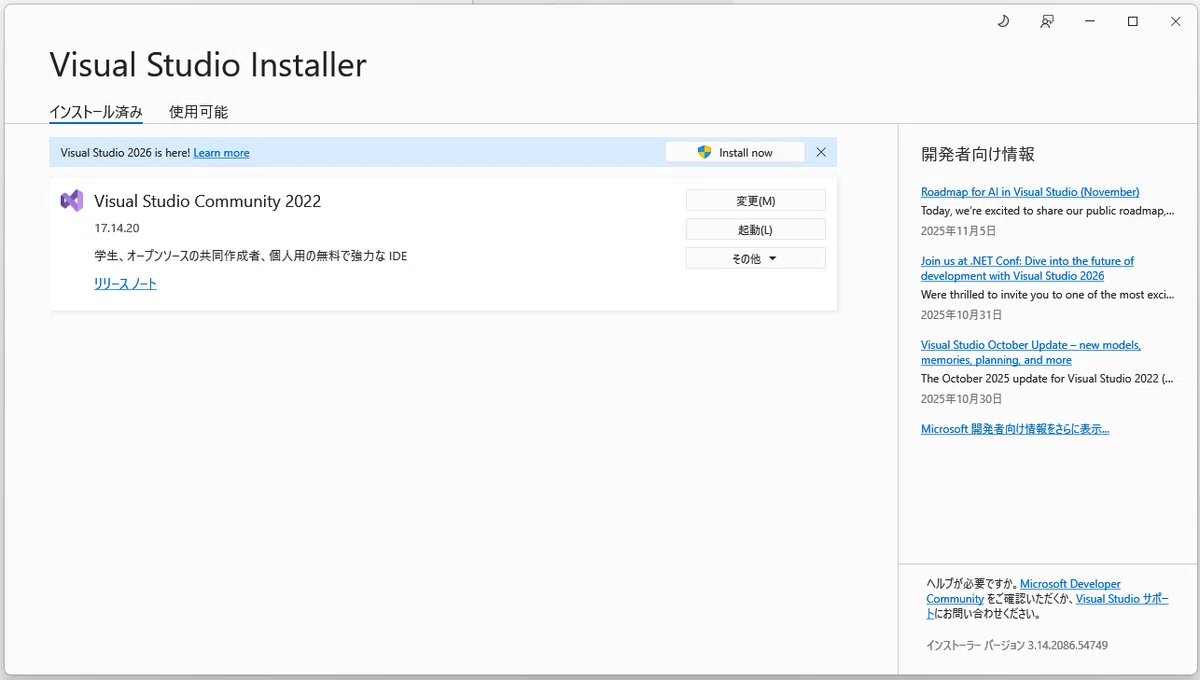This screenshot has width=1200, height=680.
Task: Open the feedback icon in title bar
Action: coord(1046,21)
